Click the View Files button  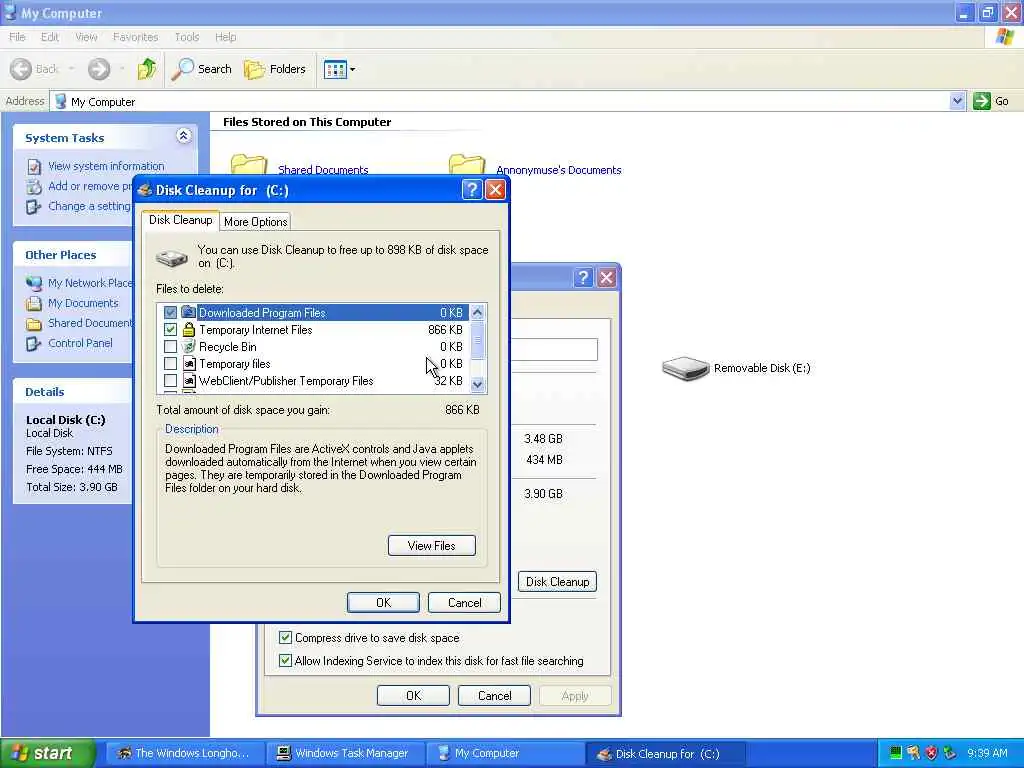pos(432,545)
